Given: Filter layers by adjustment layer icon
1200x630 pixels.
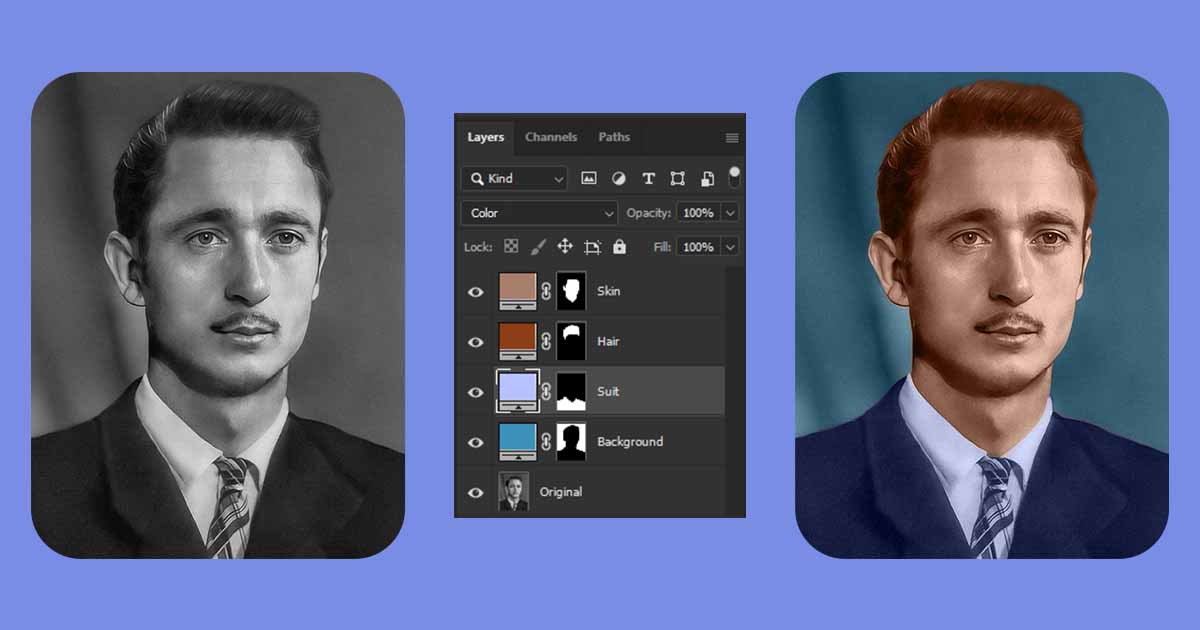Looking at the screenshot, I should click(x=618, y=179).
